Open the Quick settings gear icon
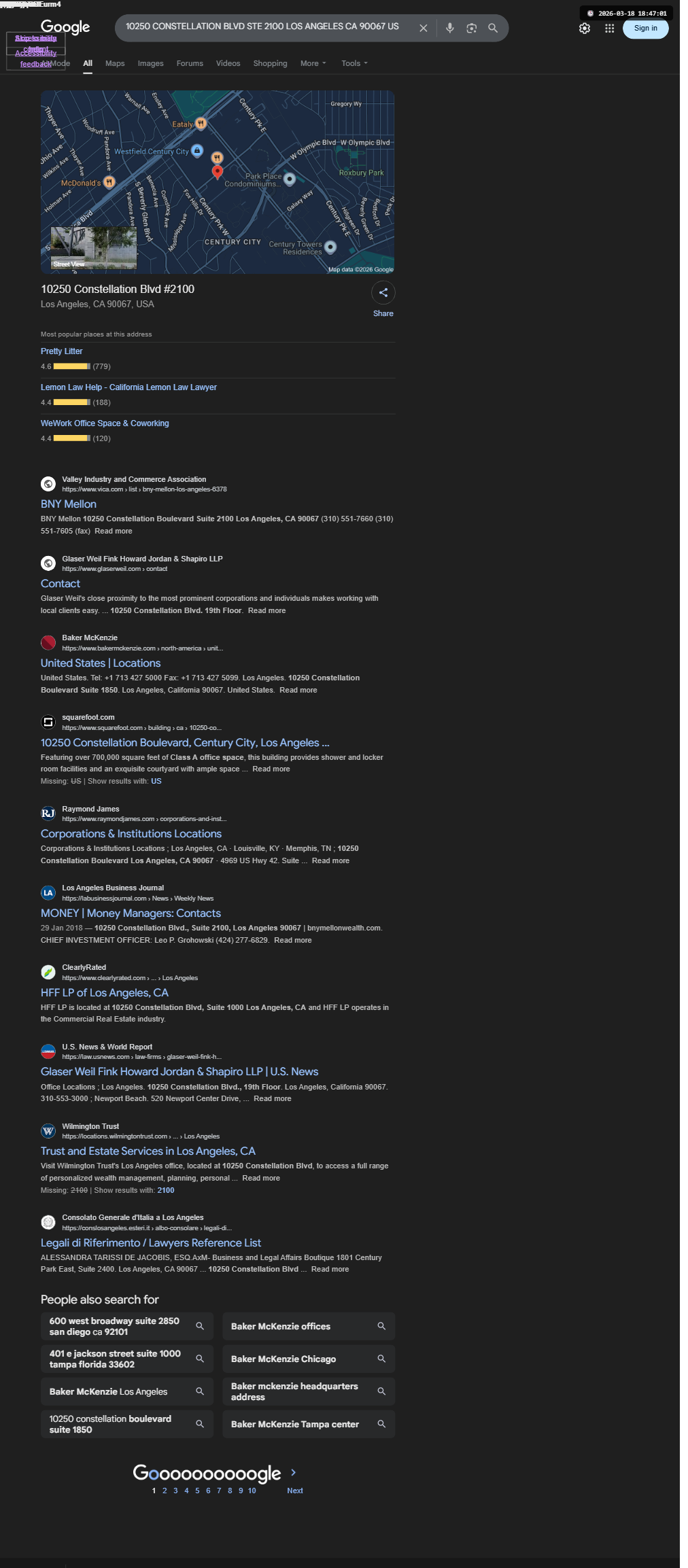This screenshot has width=688, height=1568. click(585, 28)
